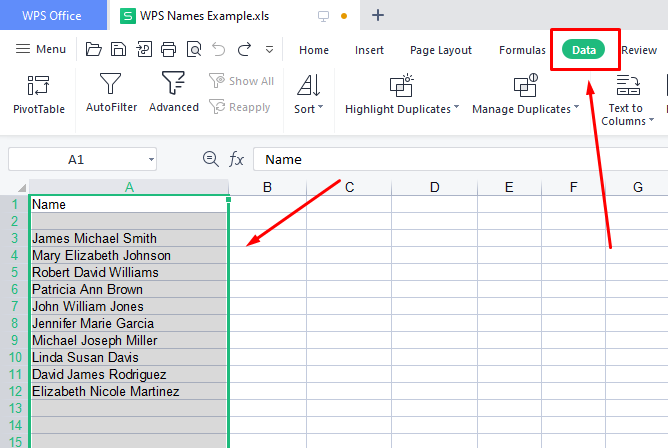Click the formula bar input showing Name
Image resolution: width=668 pixels, height=448 pixels.
click(450, 159)
